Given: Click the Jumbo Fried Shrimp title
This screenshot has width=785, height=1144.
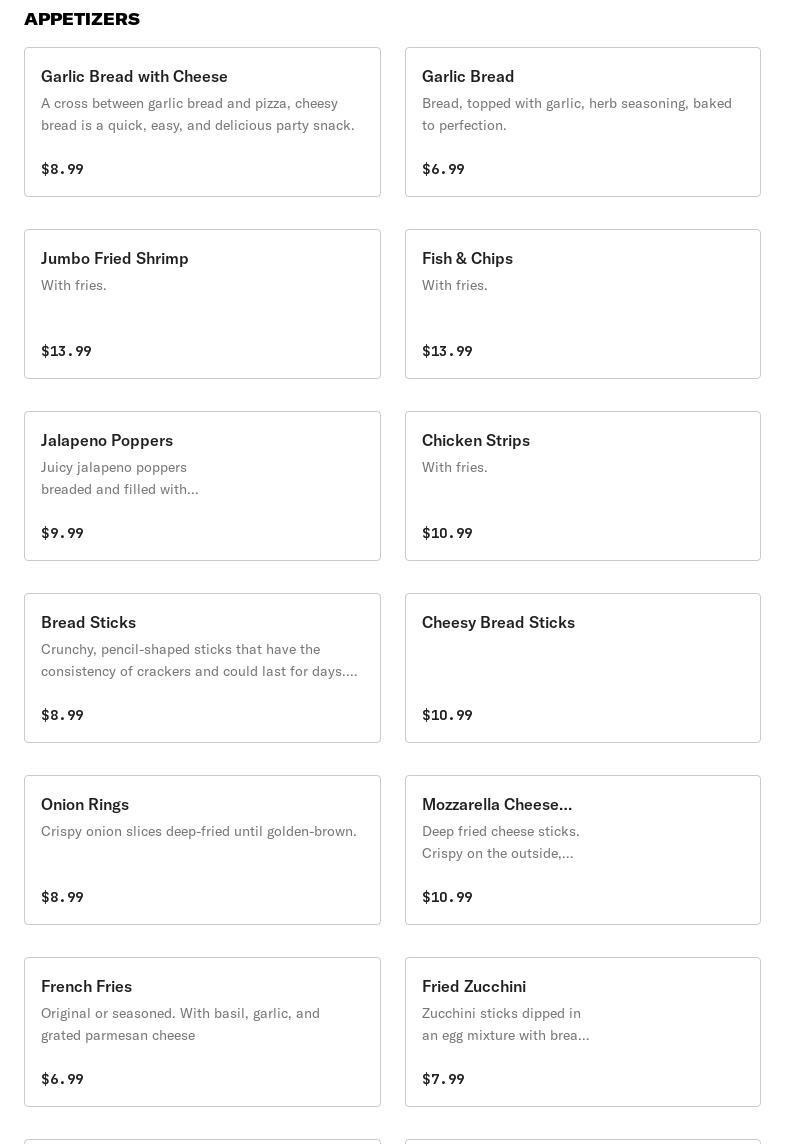Looking at the screenshot, I should pos(115,258).
